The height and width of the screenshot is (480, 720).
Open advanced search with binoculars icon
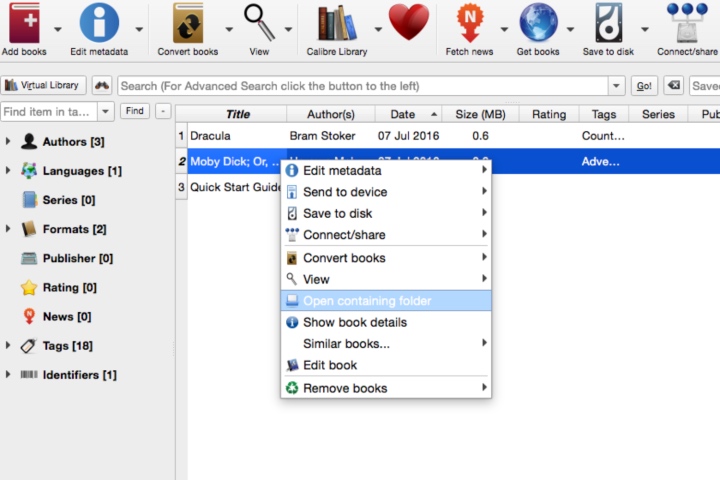102,85
